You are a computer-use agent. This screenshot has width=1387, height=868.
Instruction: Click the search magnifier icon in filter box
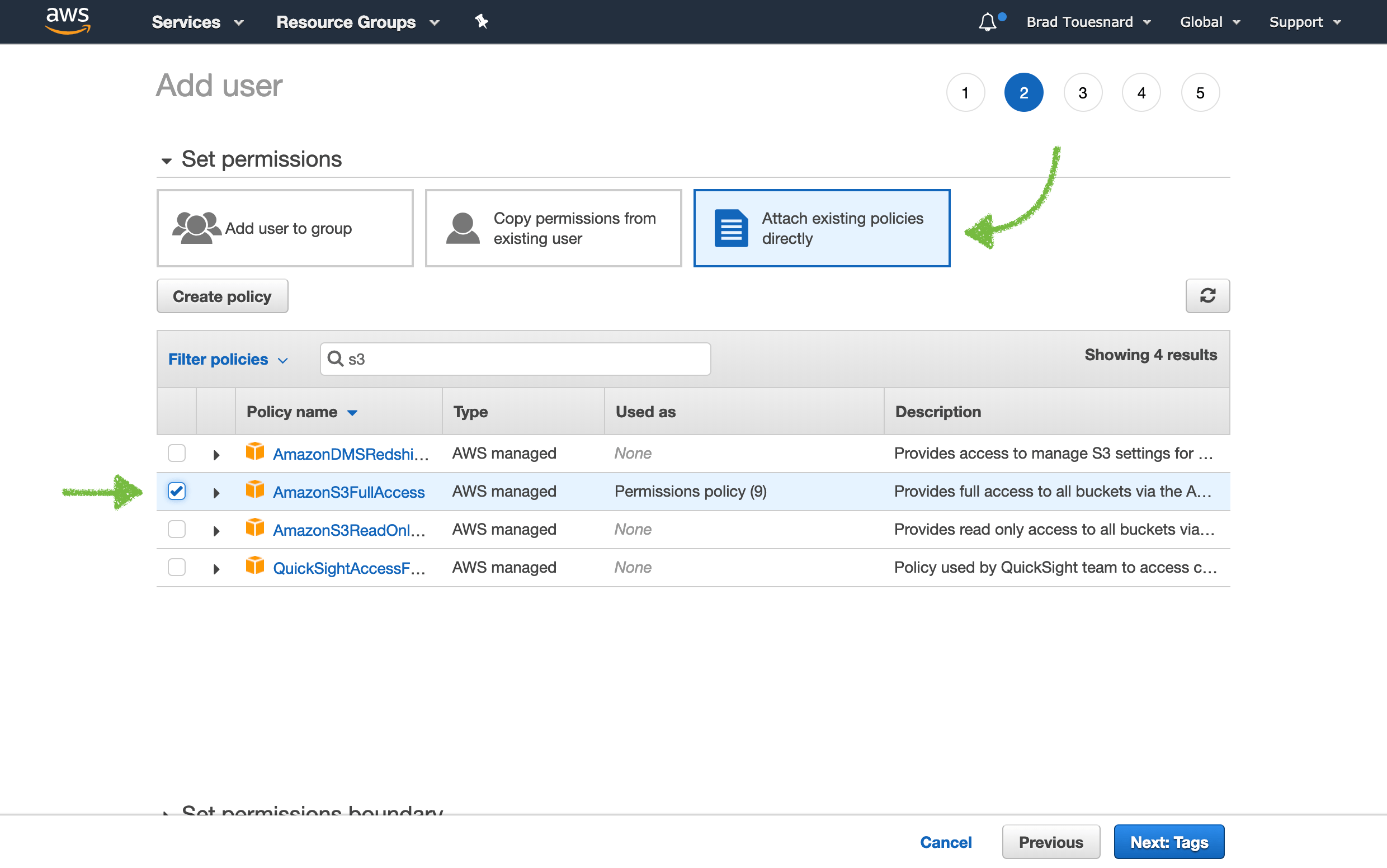[334, 359]
